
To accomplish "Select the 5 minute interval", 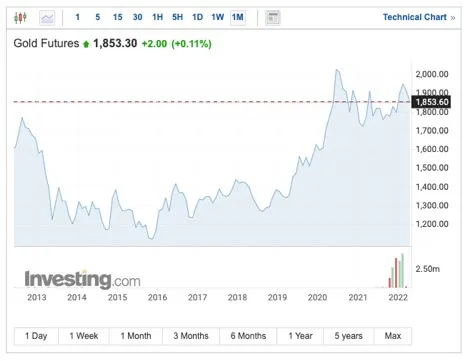I will point(98,17).
